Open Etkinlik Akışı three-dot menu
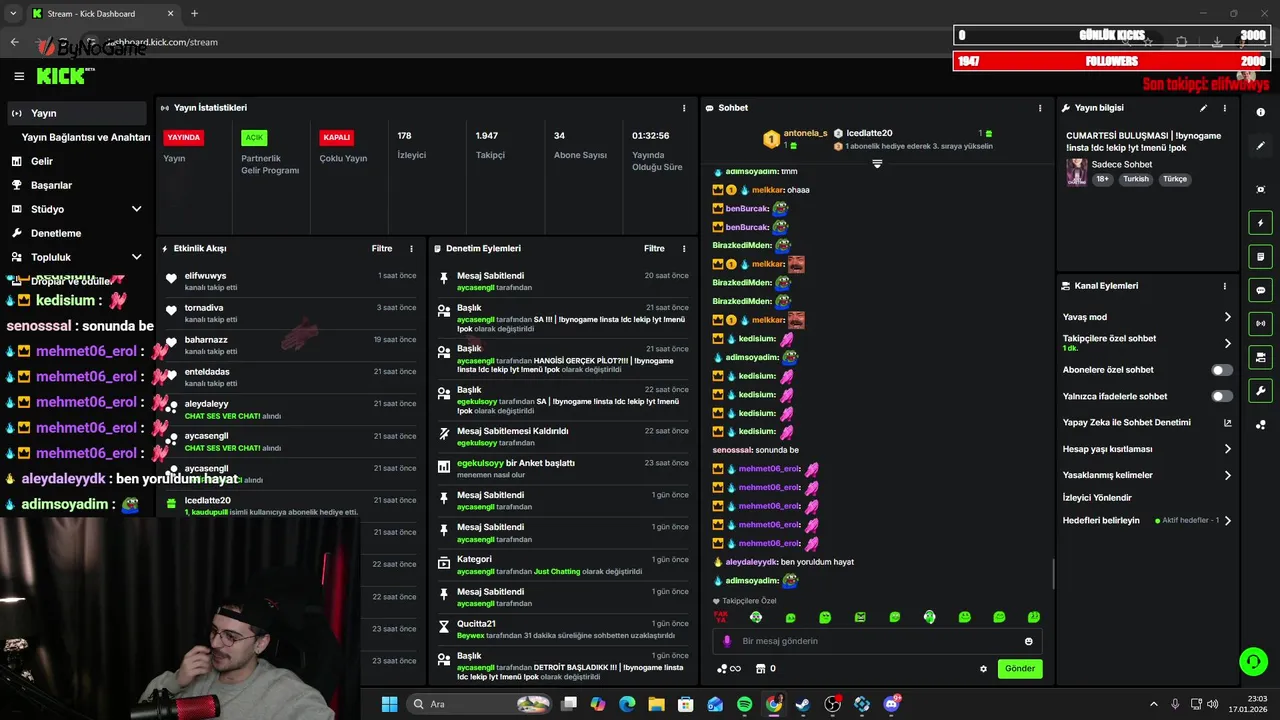The height and width of the screenshot is (720, 1280). 411,249
